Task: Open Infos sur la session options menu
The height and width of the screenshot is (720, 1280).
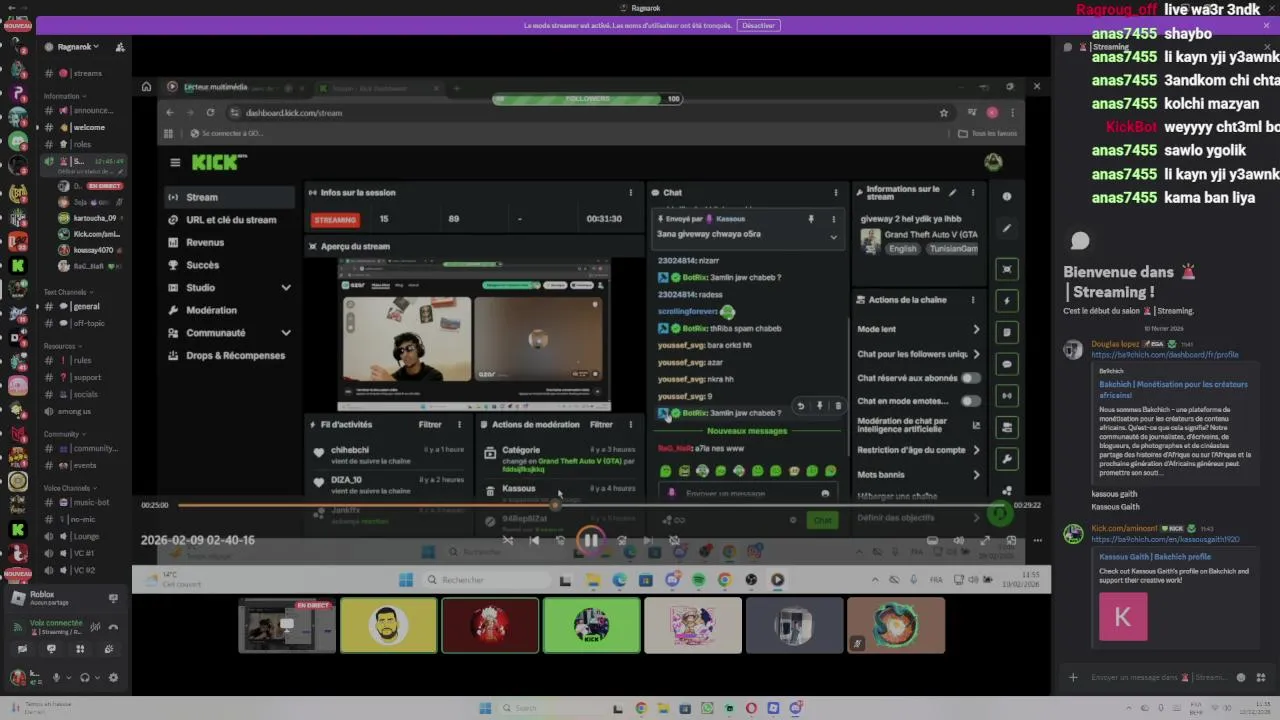Action: (630, 192)
